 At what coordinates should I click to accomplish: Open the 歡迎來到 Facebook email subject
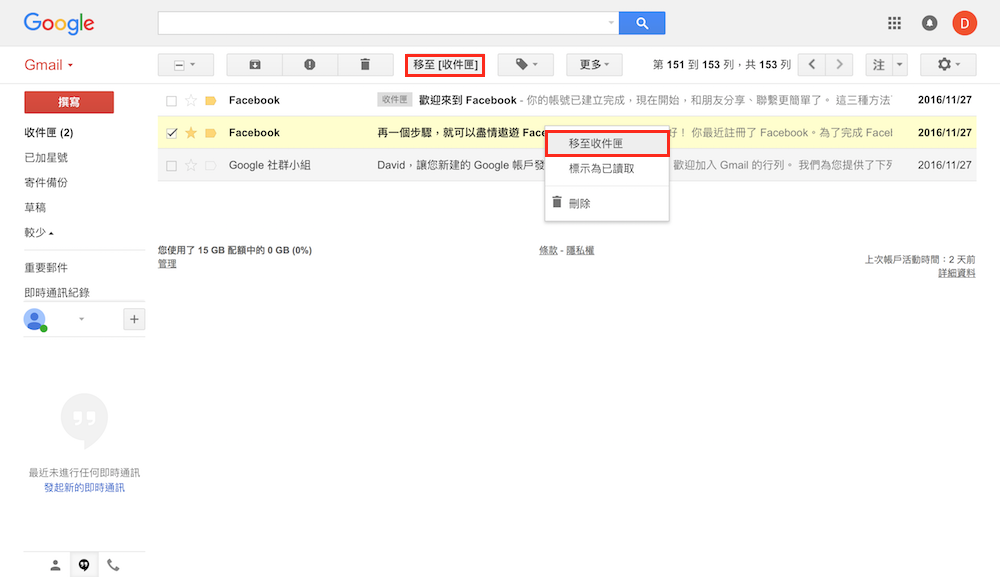coord(467,100)
